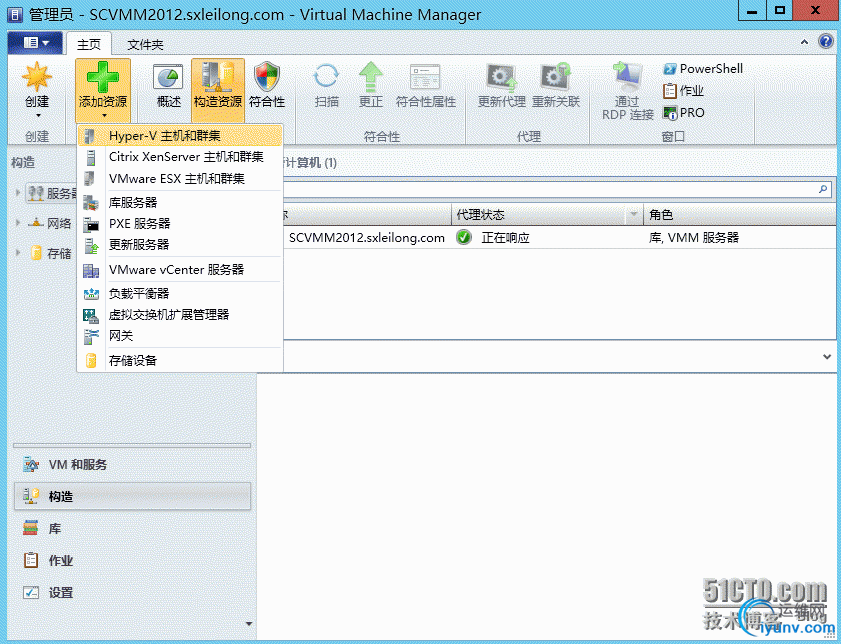Select Hyper-V 主机和群集 menu entry
The image size is (841, 644).
tap(180, 136)
